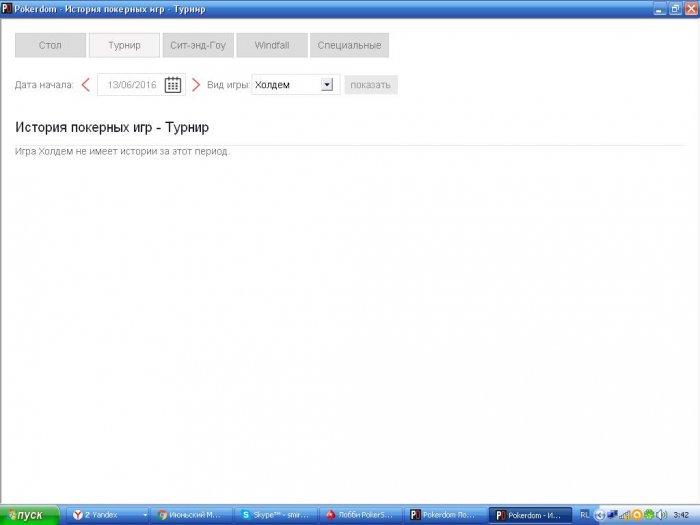The height and width of the screenshot is (525, 700).
Task: Switch to the Стол tab
Action: [50, 45]
